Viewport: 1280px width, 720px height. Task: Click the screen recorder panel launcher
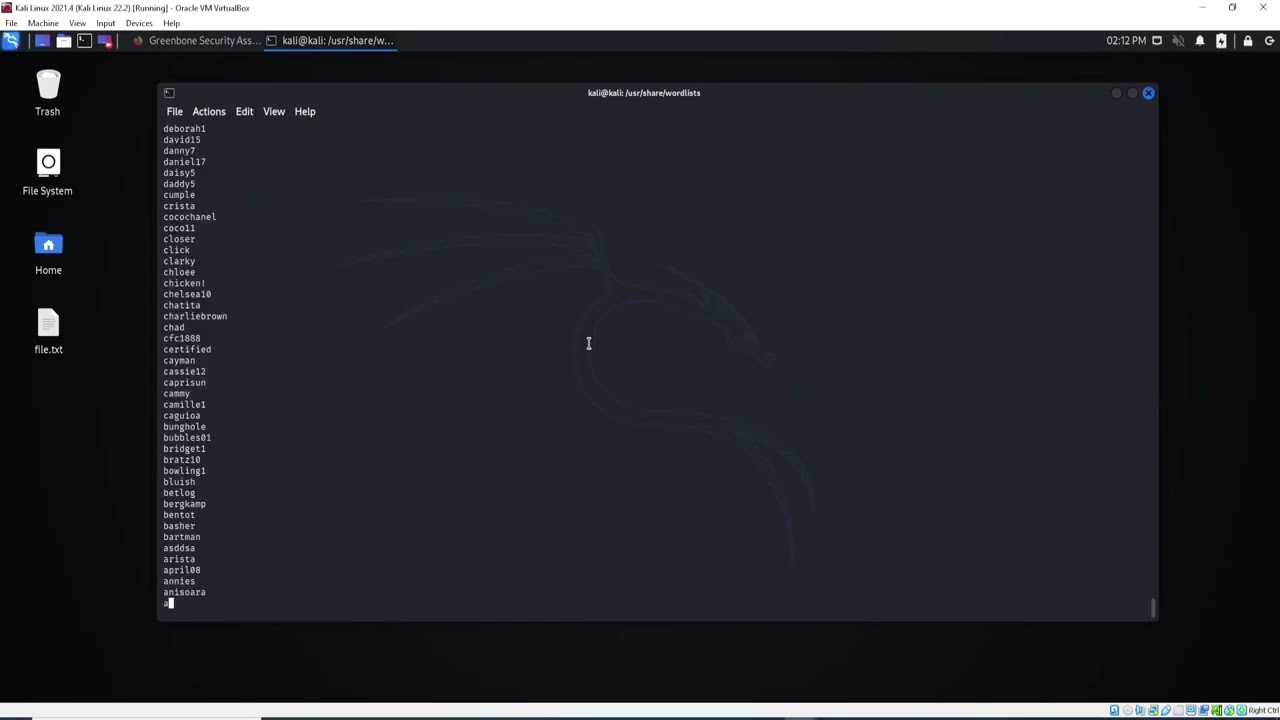[105, 41]
